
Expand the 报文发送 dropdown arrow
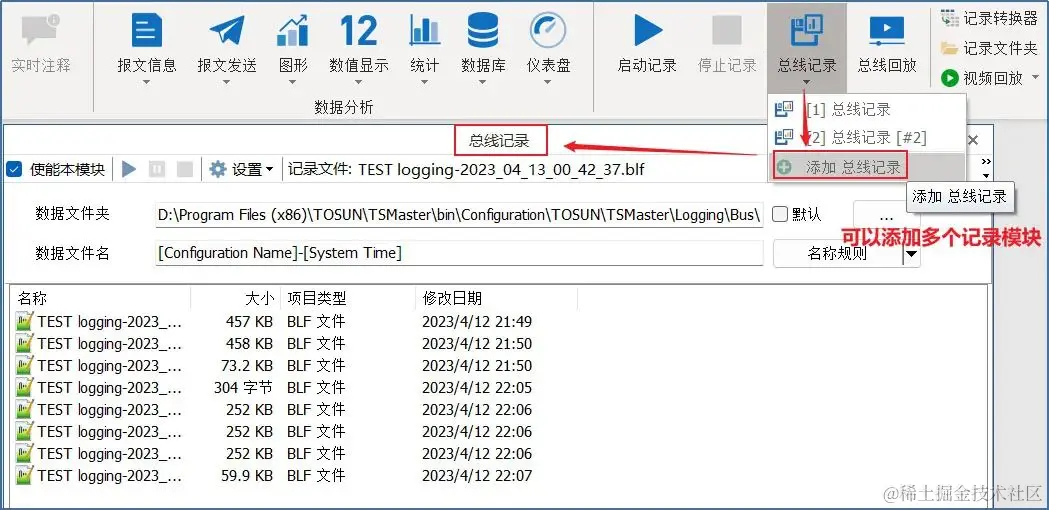point(227,83)
